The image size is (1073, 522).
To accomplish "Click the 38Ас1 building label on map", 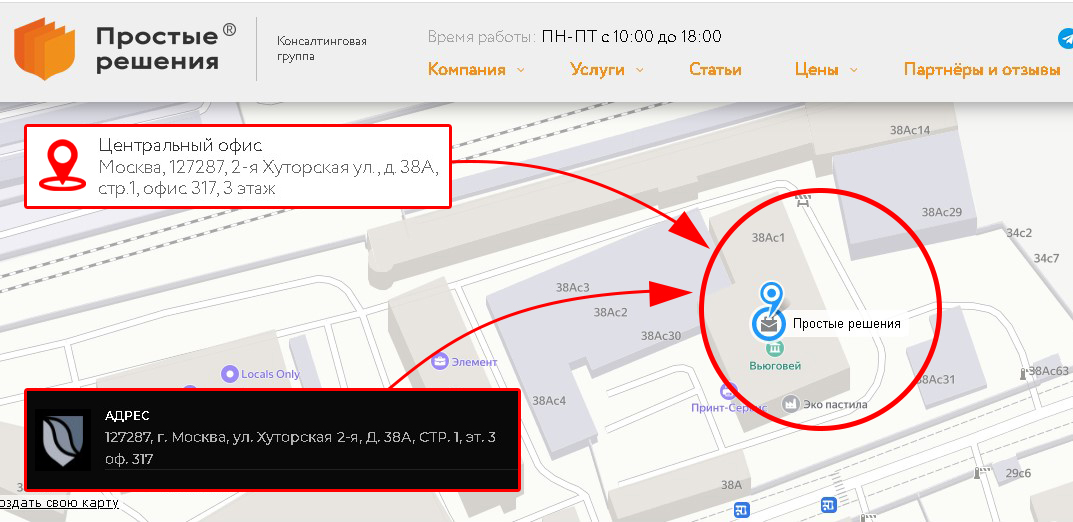I will tap(768, 238).
